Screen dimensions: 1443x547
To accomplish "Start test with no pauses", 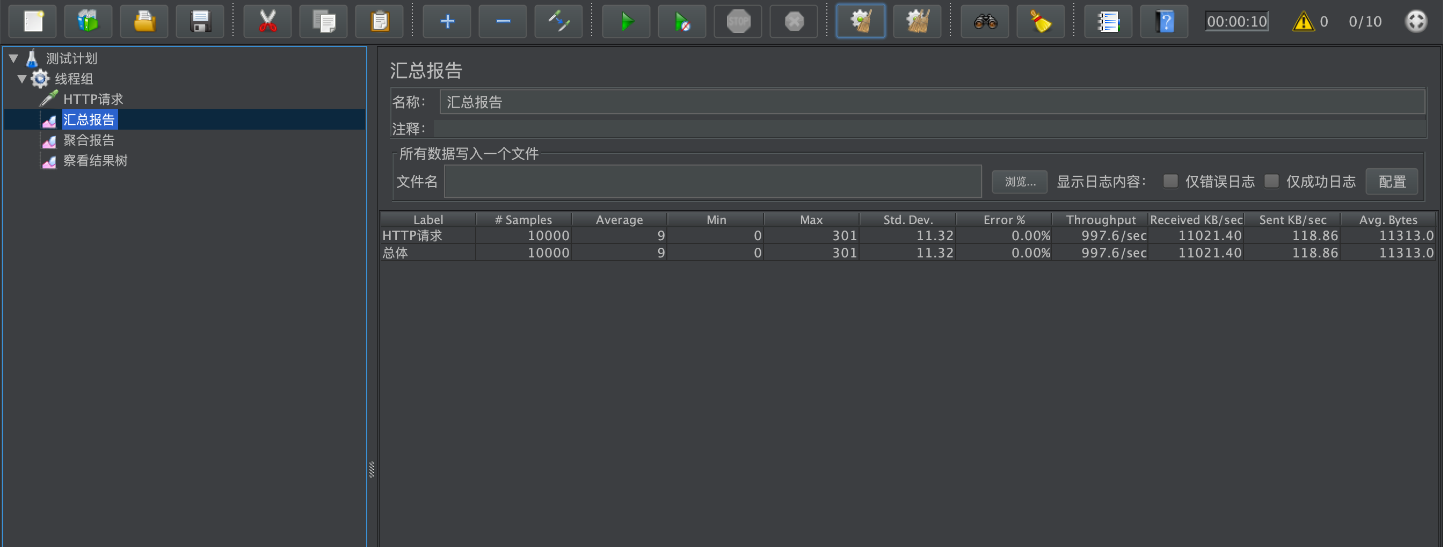I will (x=682, y=21).
